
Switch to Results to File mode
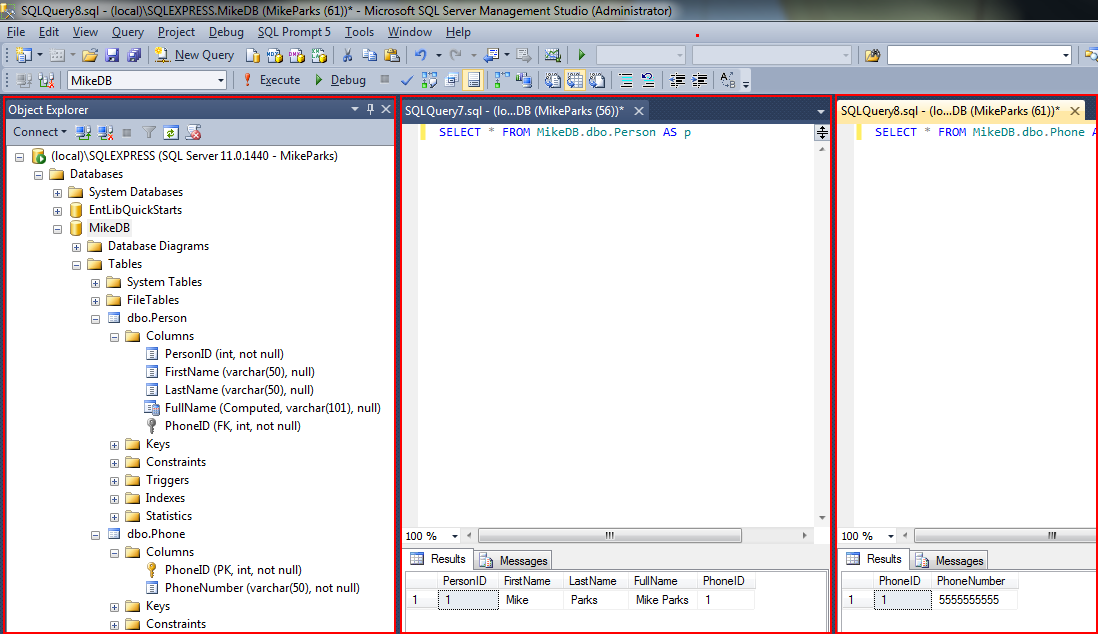tap(597, 80)
